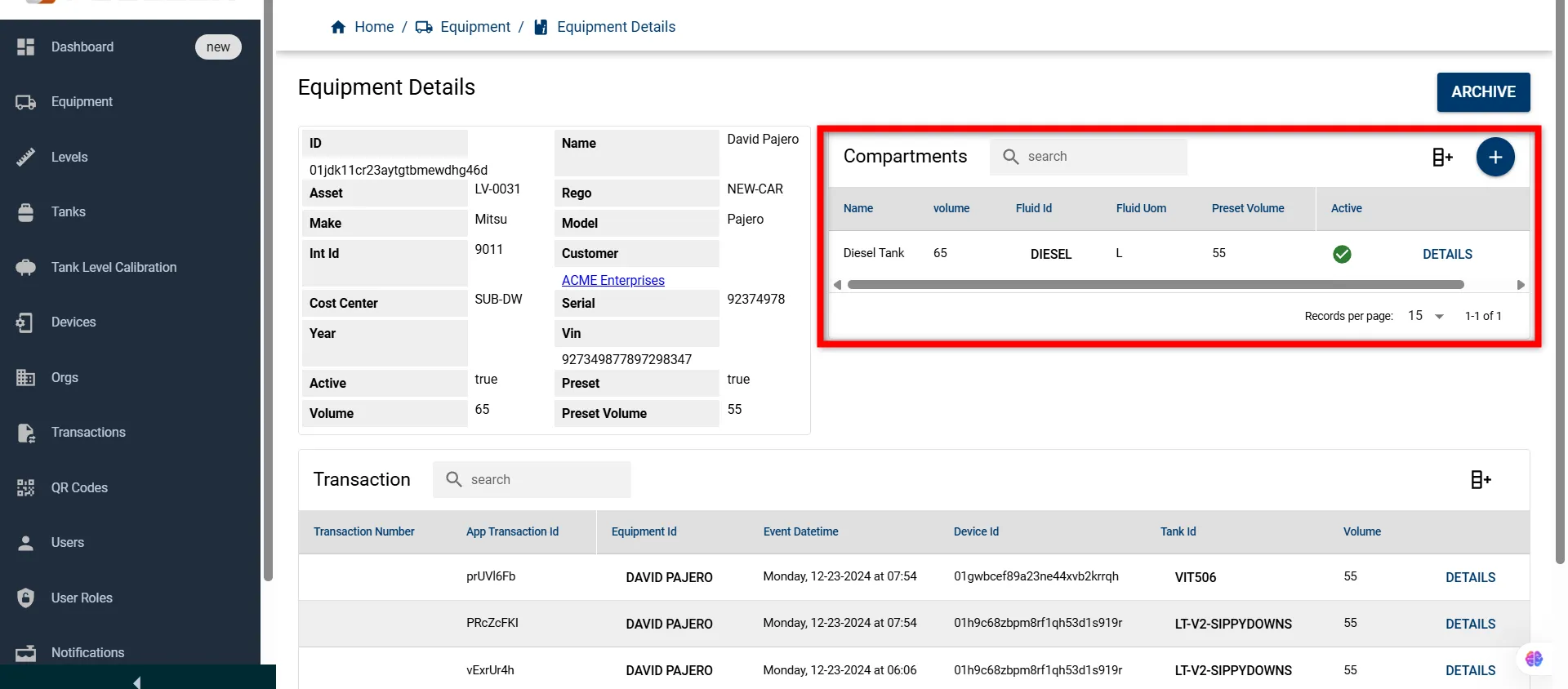Click the Equipment breadcrumb link
The image size is (1568, 689).
(x=475, y=27)
